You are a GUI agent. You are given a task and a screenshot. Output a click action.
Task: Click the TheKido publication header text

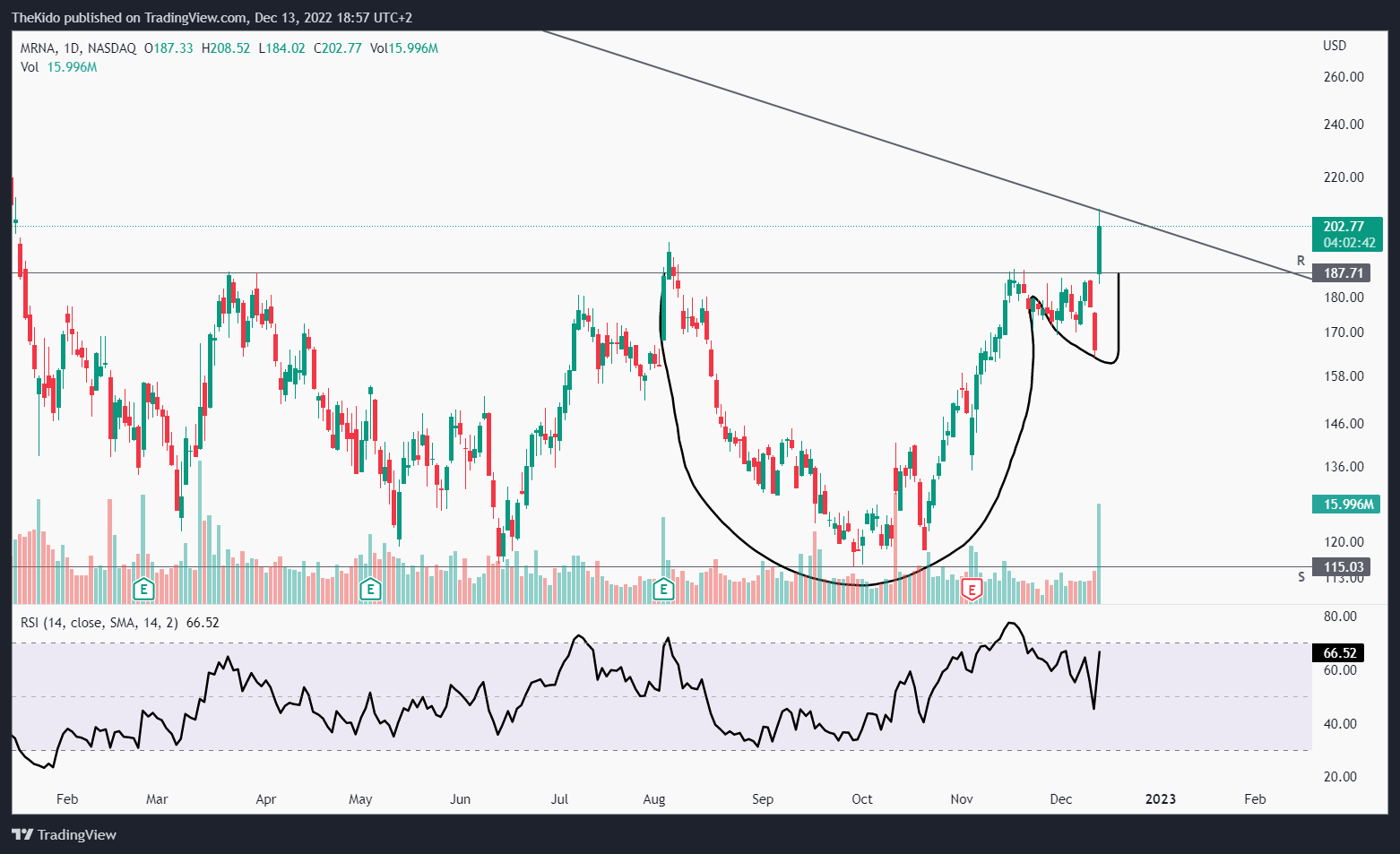[212, 18]
